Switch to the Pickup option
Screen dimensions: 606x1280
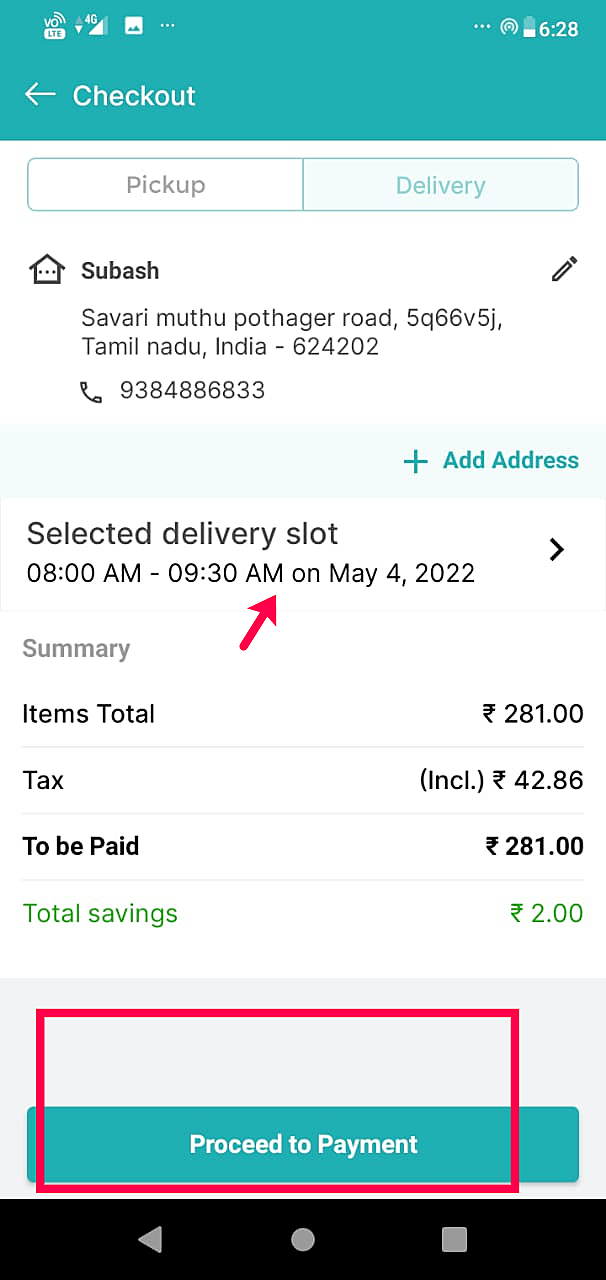165,185
